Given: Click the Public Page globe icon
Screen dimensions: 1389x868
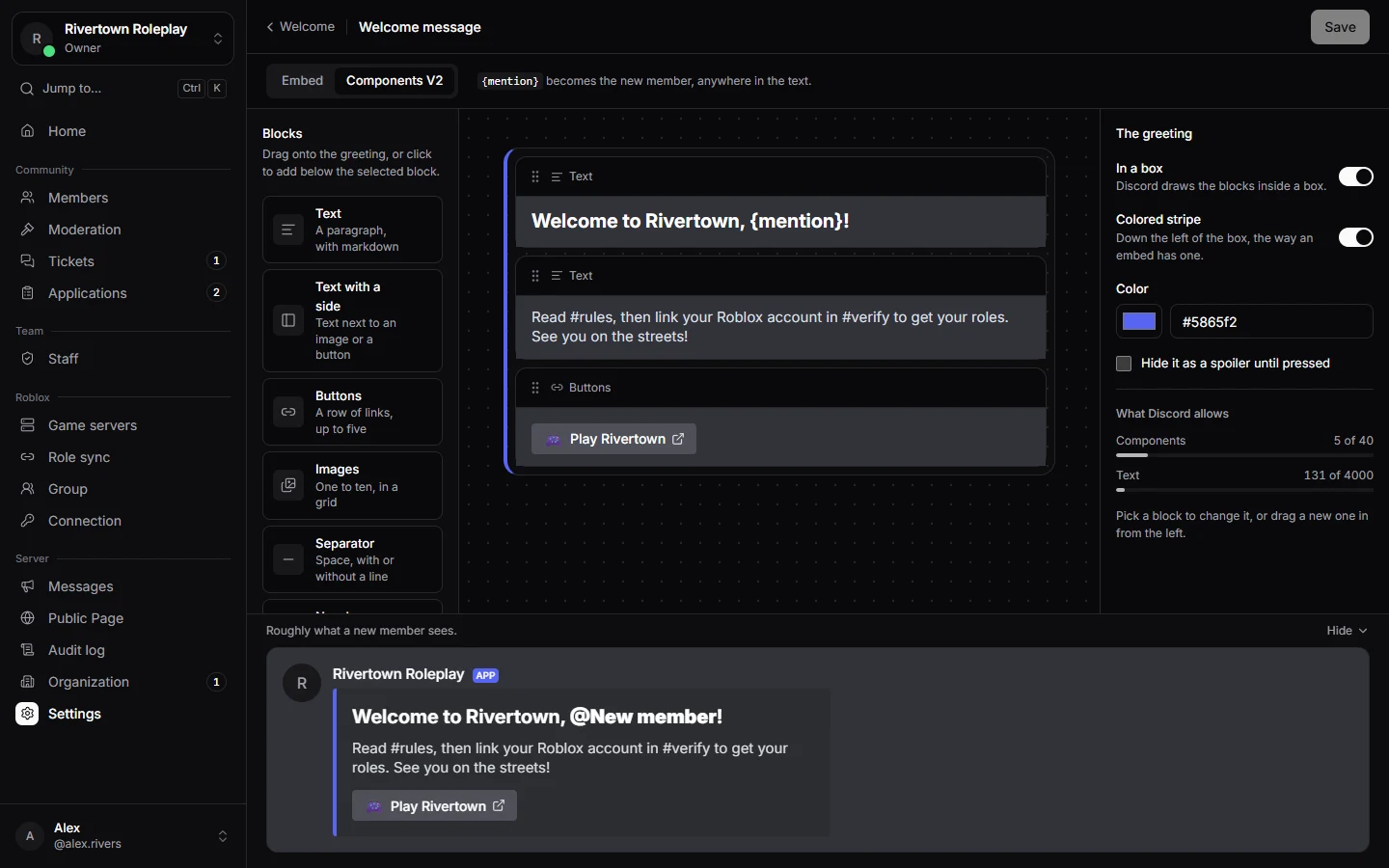Looking at the screenshot, I should coord(28,618).
